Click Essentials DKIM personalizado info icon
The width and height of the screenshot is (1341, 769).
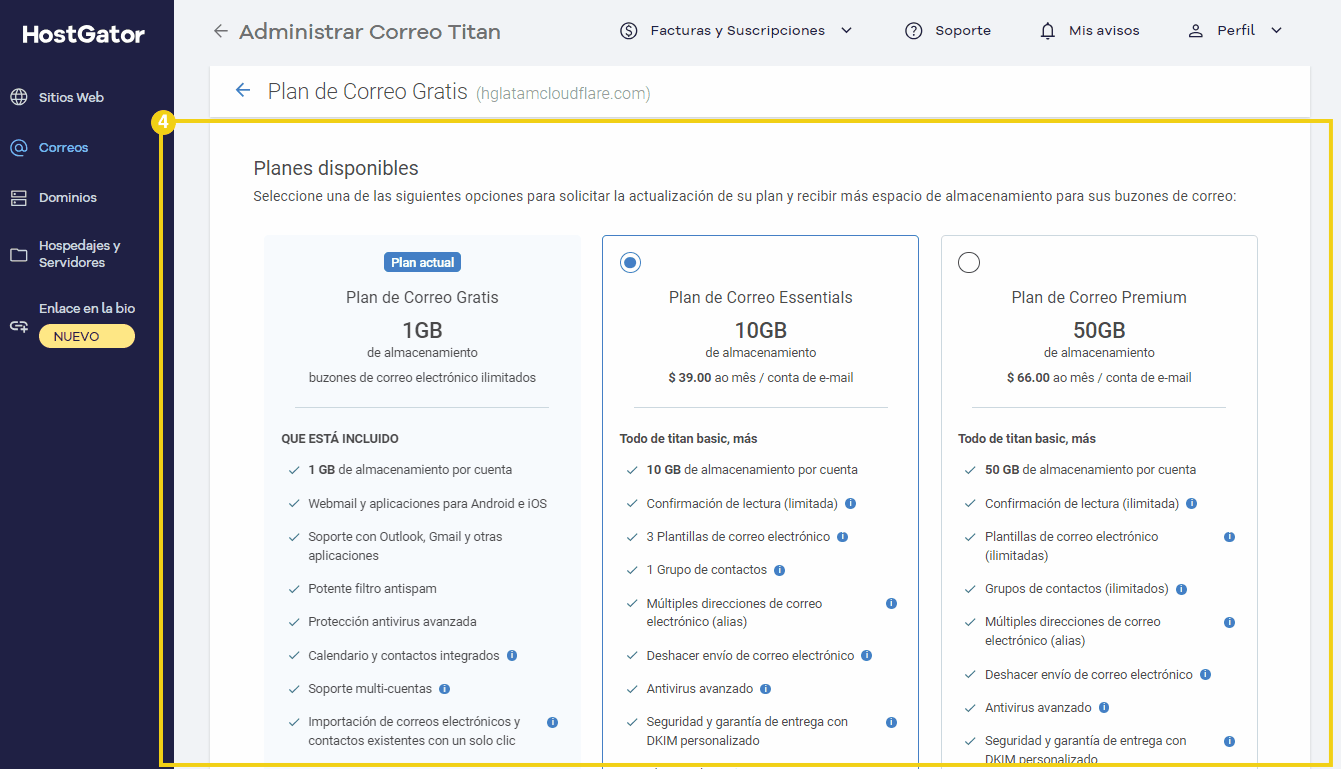pos(891,722)
